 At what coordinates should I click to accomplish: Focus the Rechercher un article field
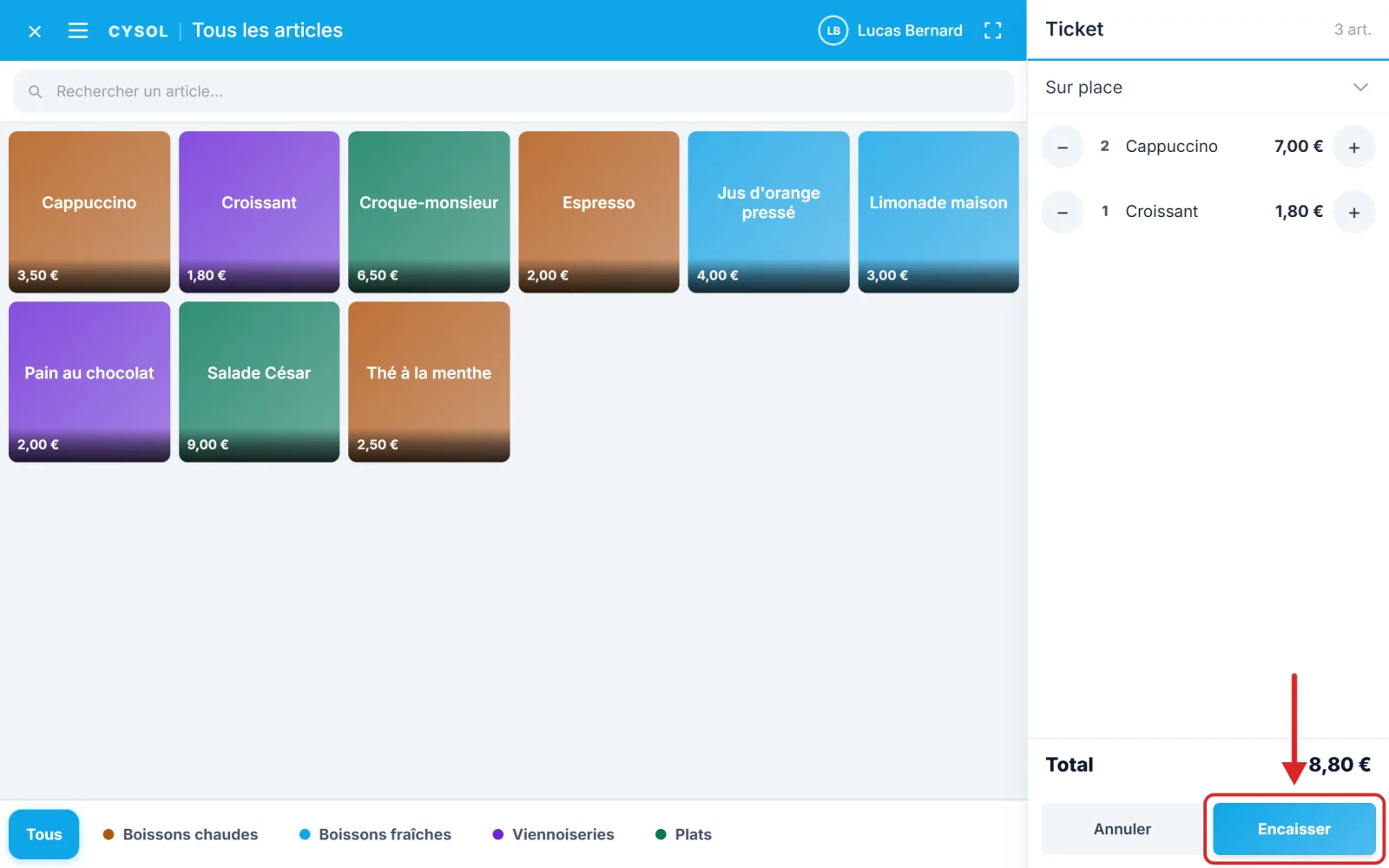point(513,91)
